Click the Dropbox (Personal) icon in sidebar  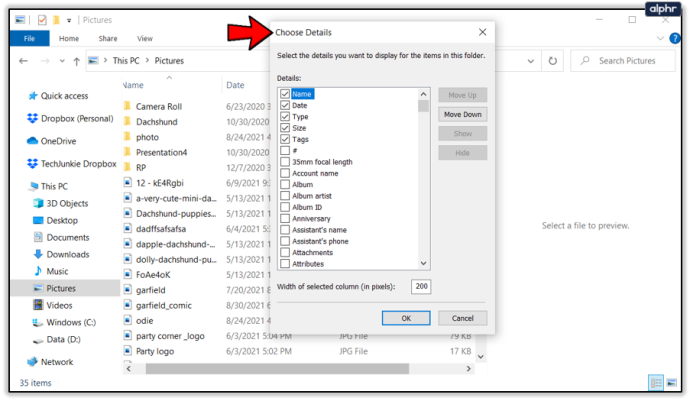point(32,118)
